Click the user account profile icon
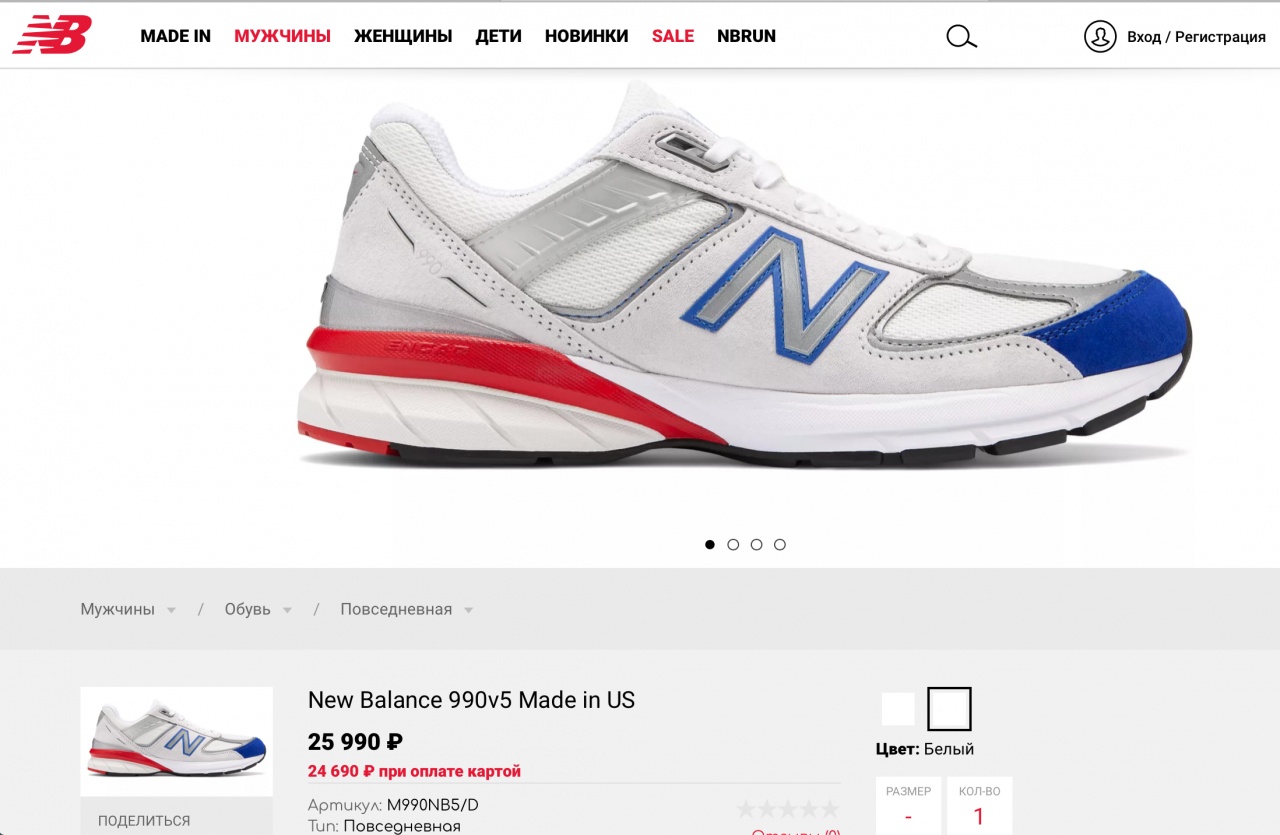This screenshot has width=1280, height=835. click(x=1099, y=37)
